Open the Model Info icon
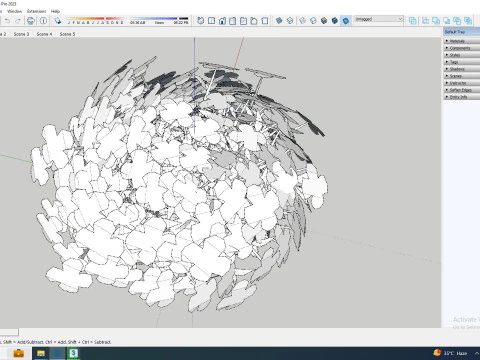This screenshot has height=360, width=480. (43, 21)
